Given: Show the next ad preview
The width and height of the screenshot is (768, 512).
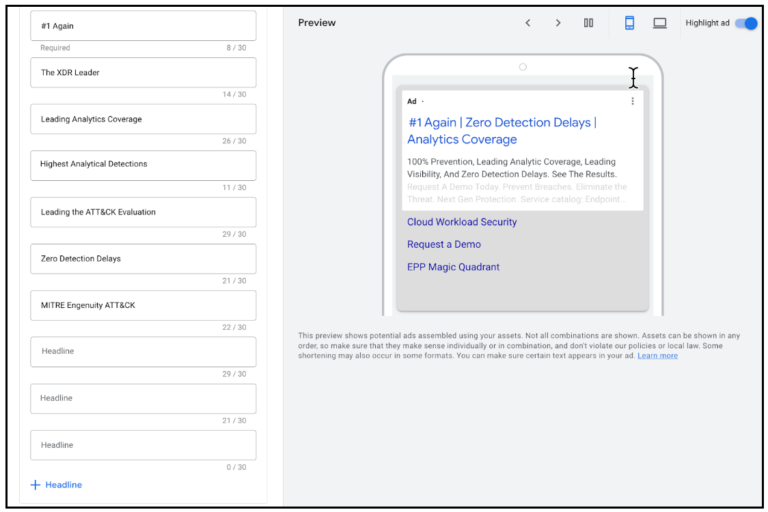Looking at the screenshot, I should tap(558, 23).
